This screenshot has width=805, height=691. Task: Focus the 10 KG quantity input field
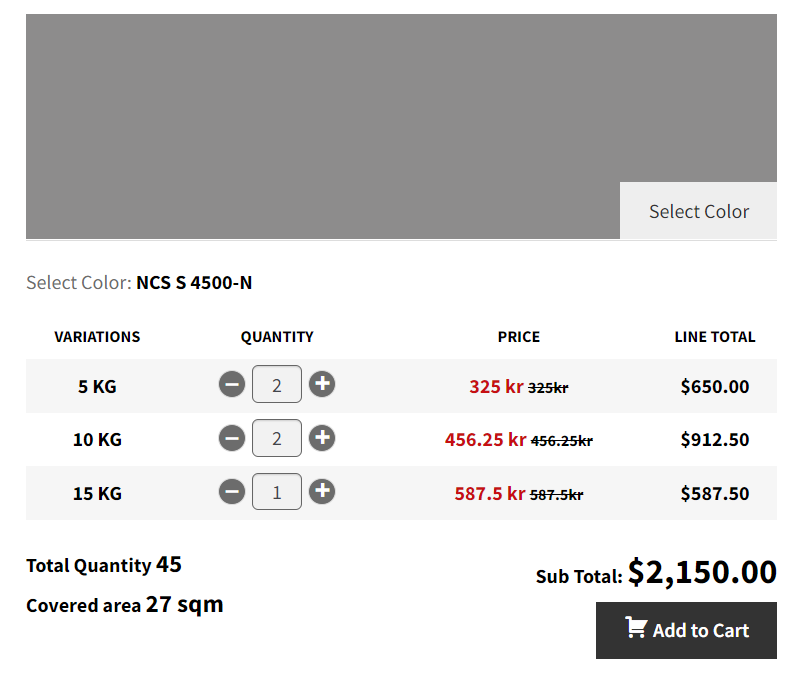coord(277,439)
